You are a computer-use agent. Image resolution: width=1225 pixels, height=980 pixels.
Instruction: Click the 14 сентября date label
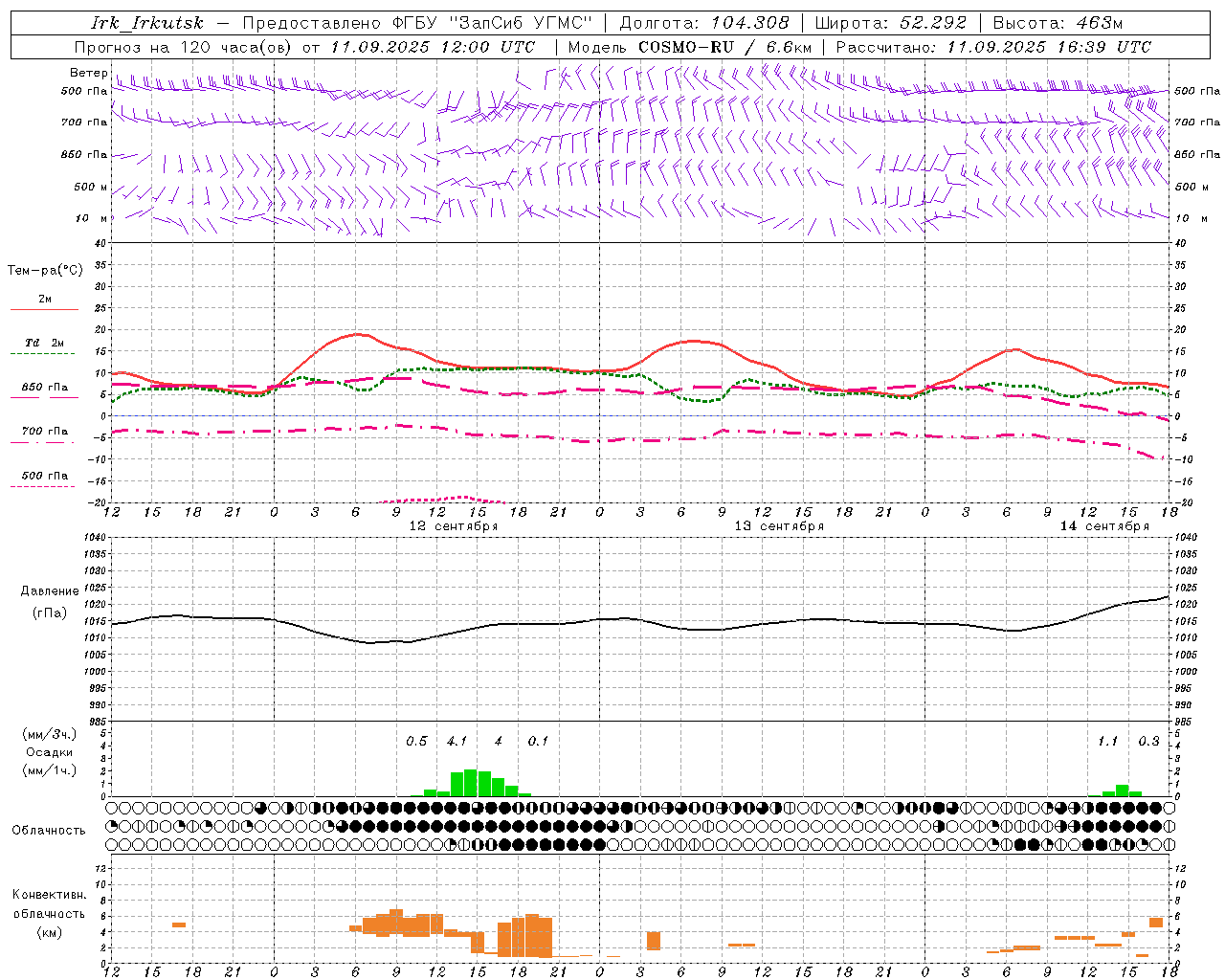[x=1104, y=526]
